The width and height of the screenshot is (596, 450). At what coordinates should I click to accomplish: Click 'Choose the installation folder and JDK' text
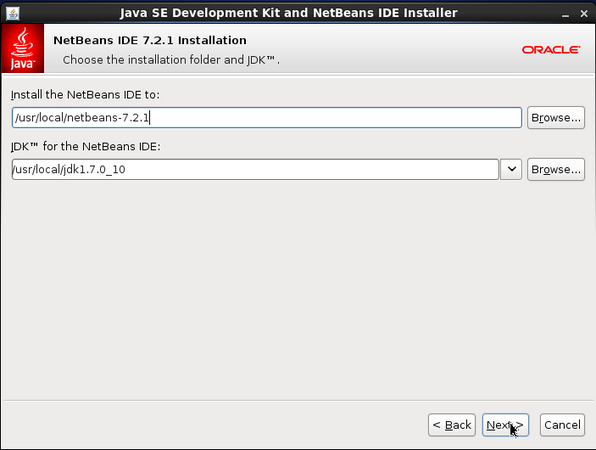pyautogui.click(x=171, y=60)
